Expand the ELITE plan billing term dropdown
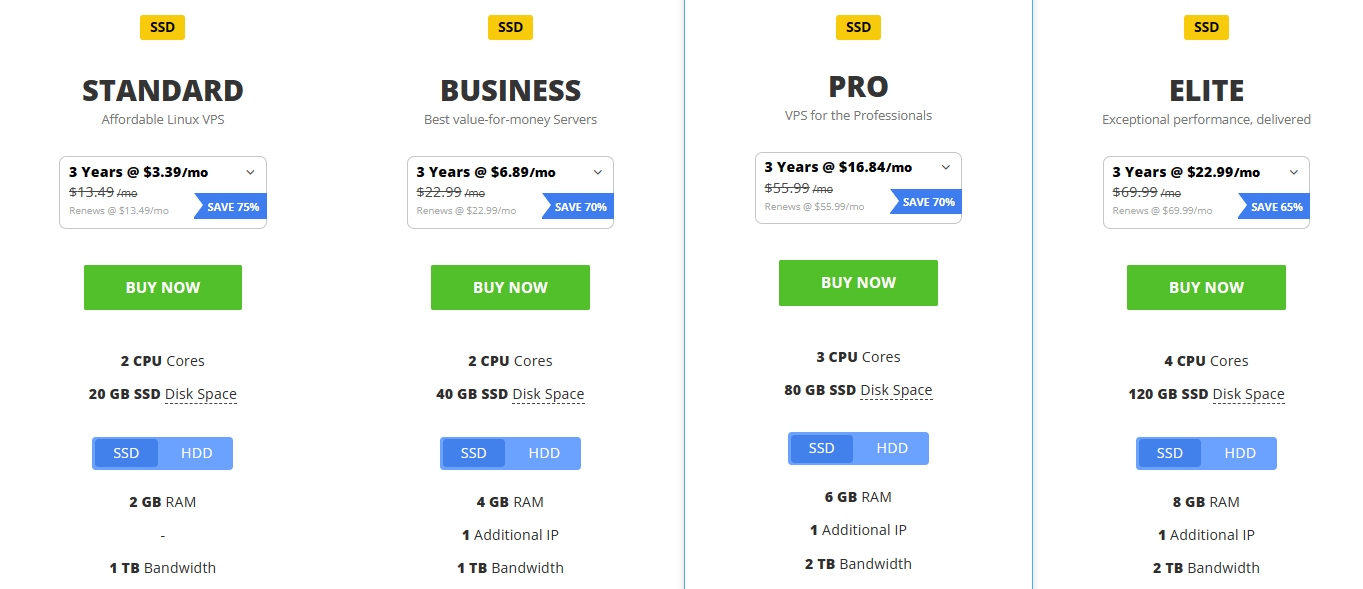Screen dimensions: 1363x589 [1293, 172]
